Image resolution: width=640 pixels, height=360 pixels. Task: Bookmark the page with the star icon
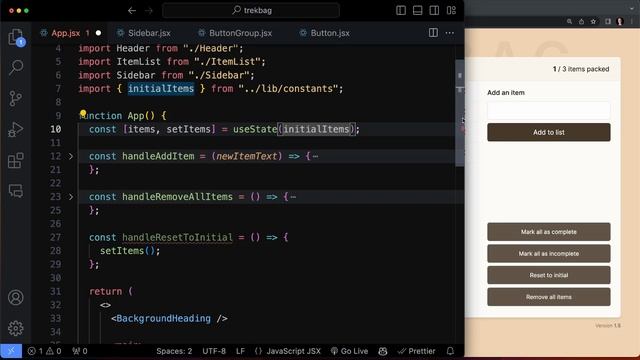593,22
